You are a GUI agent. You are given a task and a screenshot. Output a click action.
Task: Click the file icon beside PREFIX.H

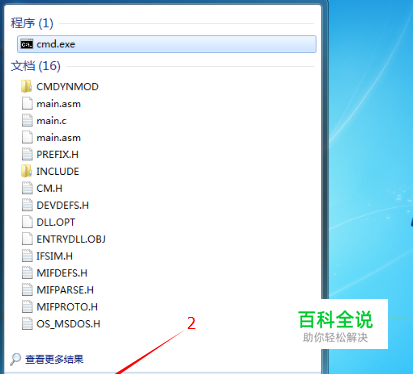pyautogui.click(x=27, y=154)
